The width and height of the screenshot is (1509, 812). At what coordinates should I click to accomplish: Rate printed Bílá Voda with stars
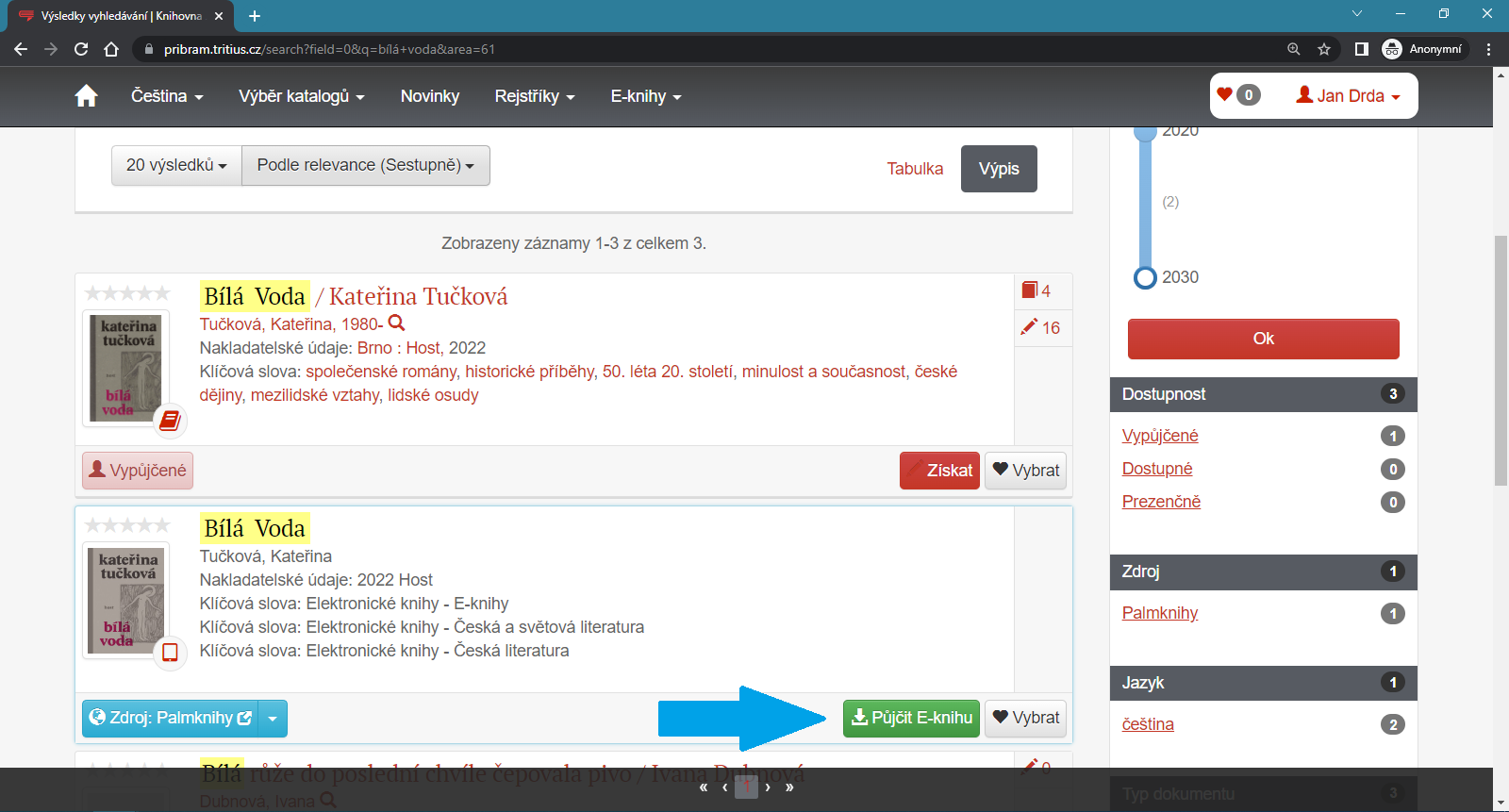[x=127, y=293]
